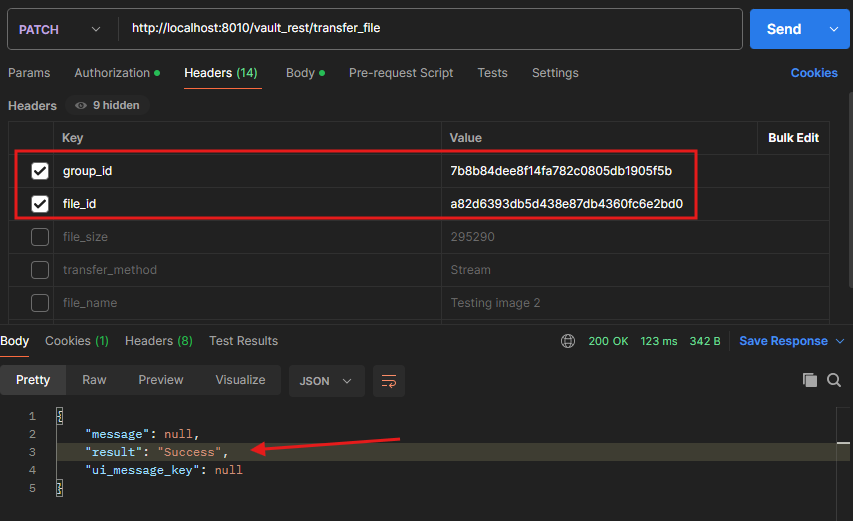Image resolution: width=853 pixels, height=521 pixels.
Task: Copy the response body with the copy icon
Action: pos(809,380)
